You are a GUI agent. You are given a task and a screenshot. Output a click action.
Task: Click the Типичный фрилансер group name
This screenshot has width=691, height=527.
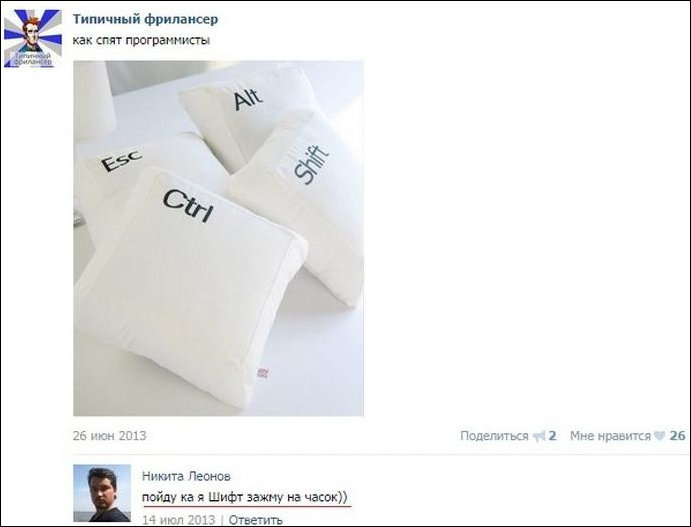[145, 19]
